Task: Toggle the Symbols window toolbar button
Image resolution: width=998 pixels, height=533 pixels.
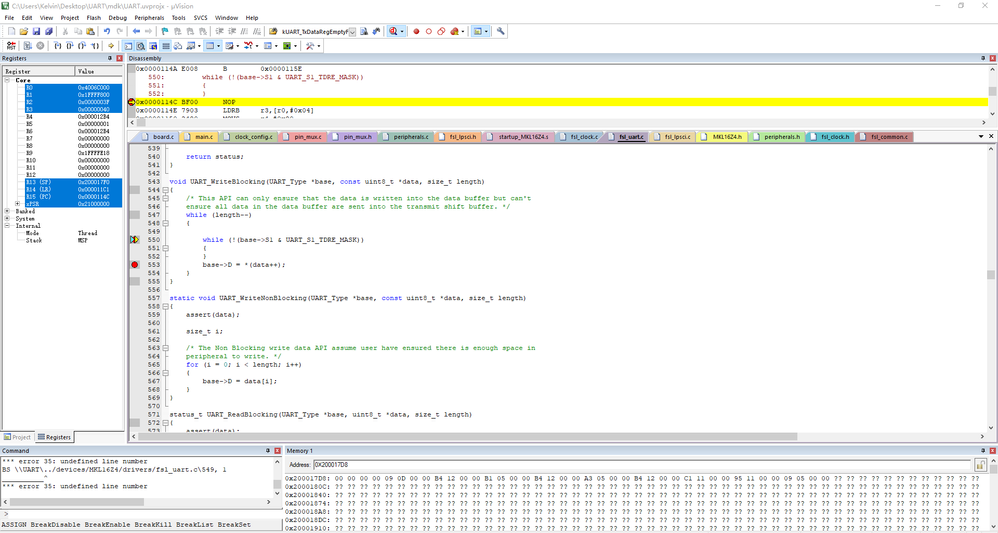Action: point(153,46)
